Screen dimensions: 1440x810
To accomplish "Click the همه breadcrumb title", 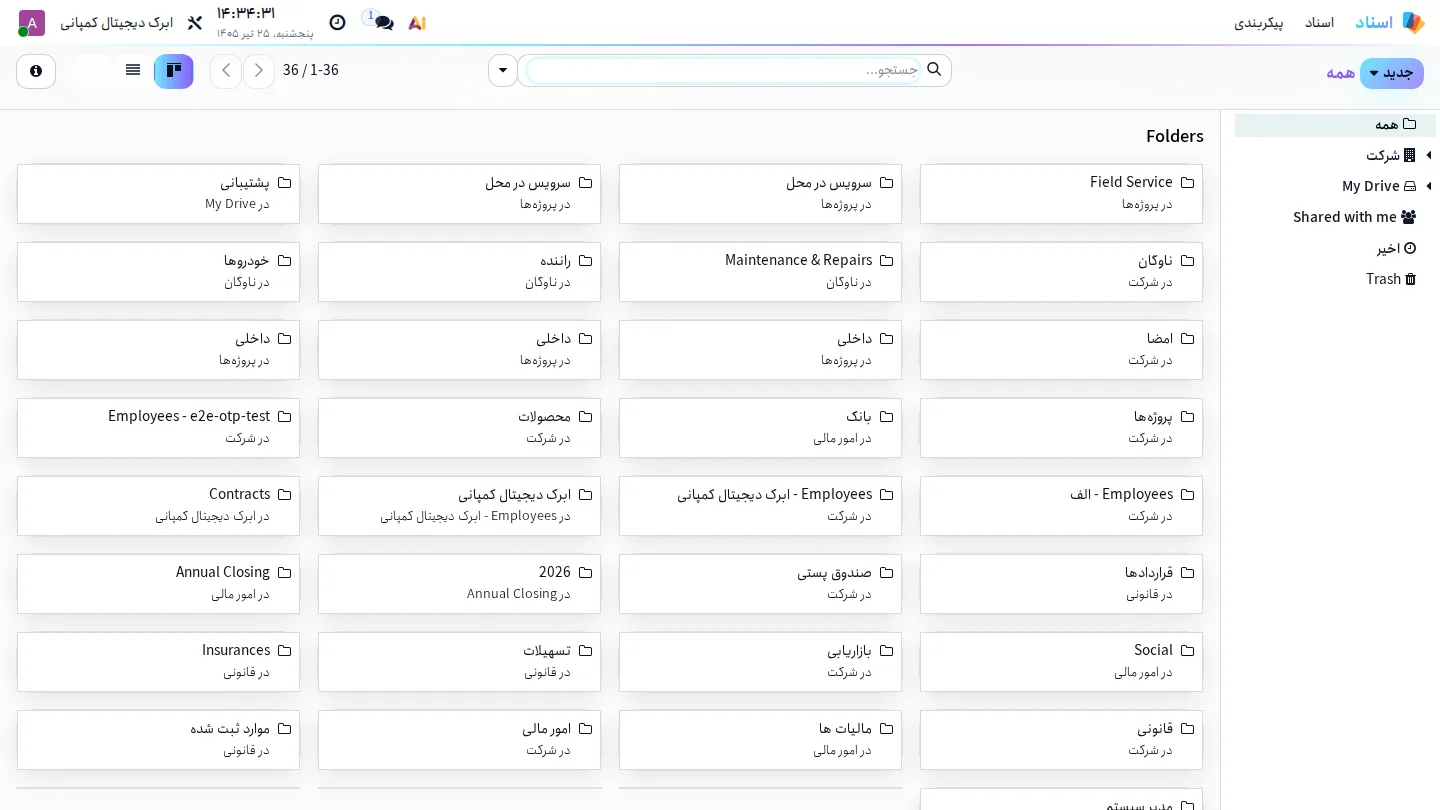I will point(1340,73).
